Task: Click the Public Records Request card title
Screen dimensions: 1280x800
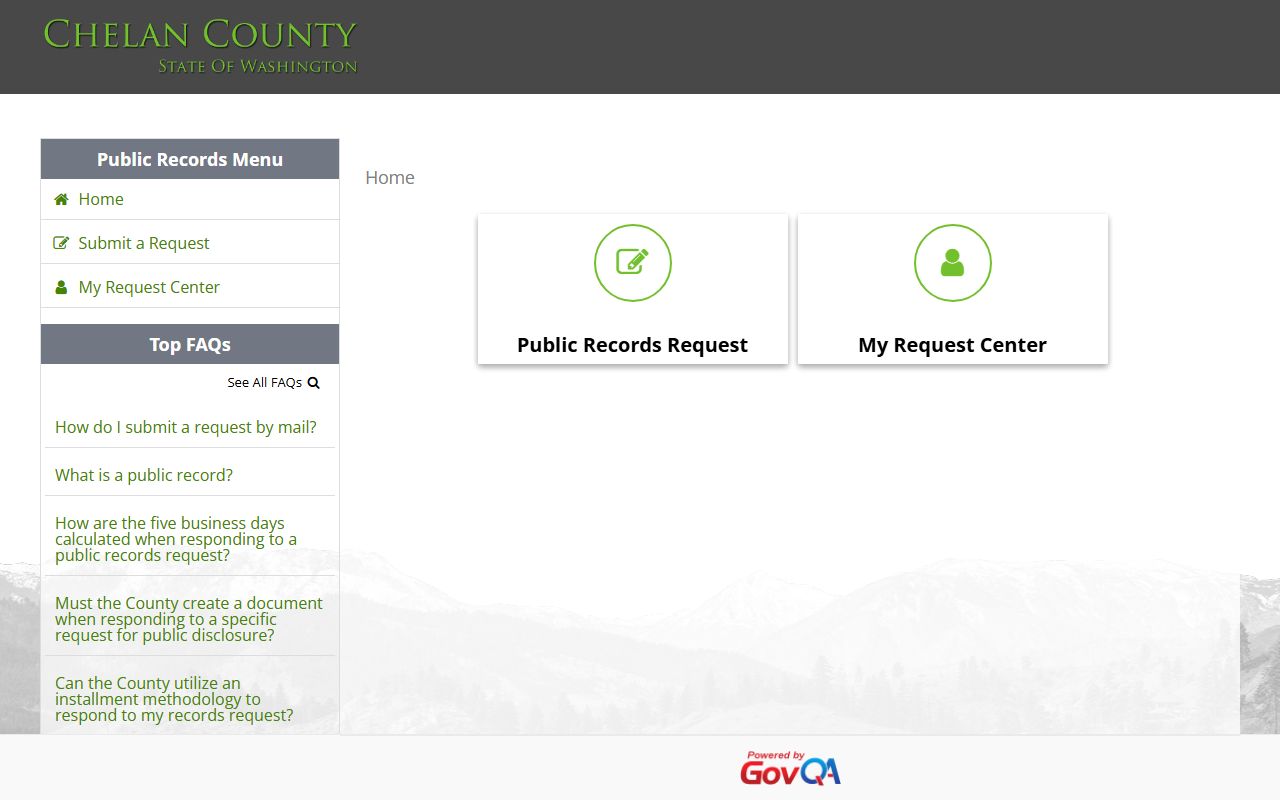Action: tap(632, 345)
